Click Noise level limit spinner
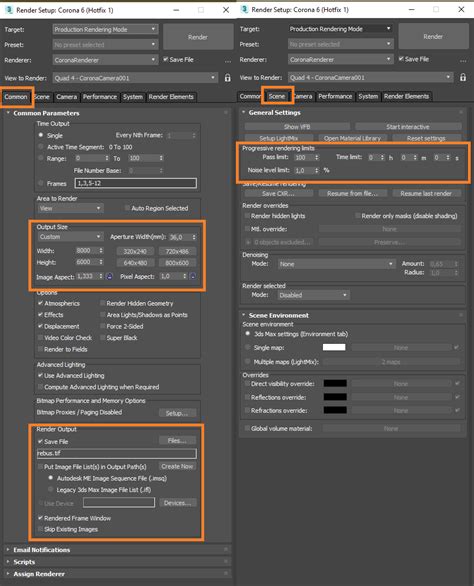This screenshot has width=474, height=586. 307,170
